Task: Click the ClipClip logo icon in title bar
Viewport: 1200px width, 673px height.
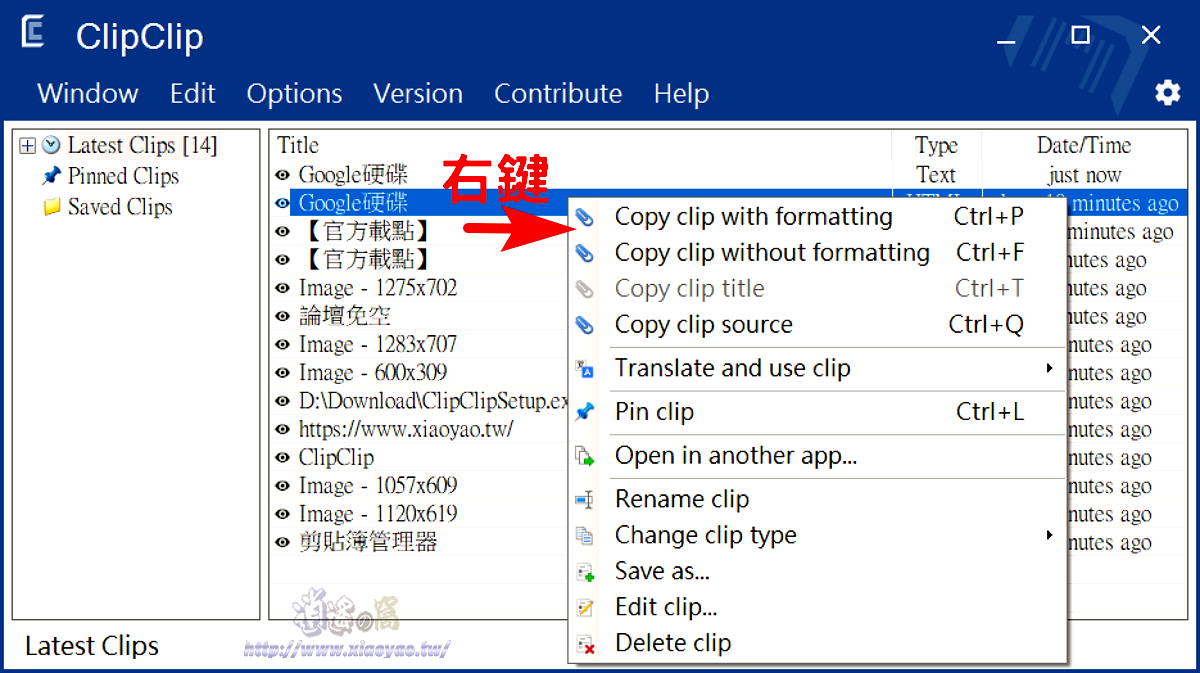Action: click(35, 33)
